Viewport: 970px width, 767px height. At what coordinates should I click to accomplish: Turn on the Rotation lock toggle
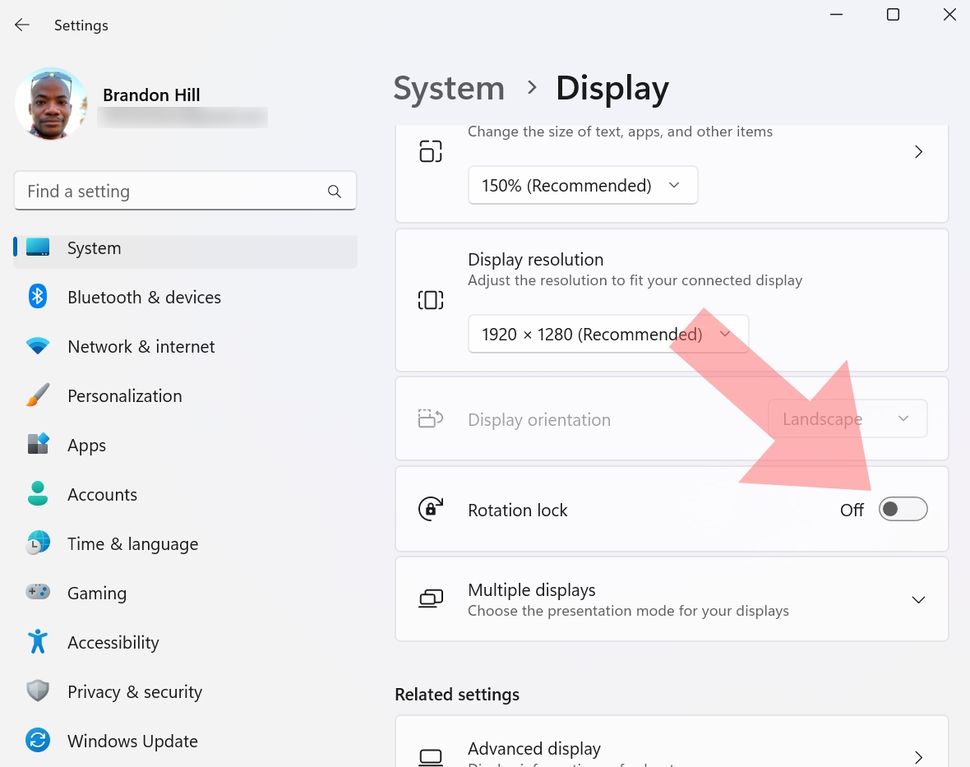[902, 509]
